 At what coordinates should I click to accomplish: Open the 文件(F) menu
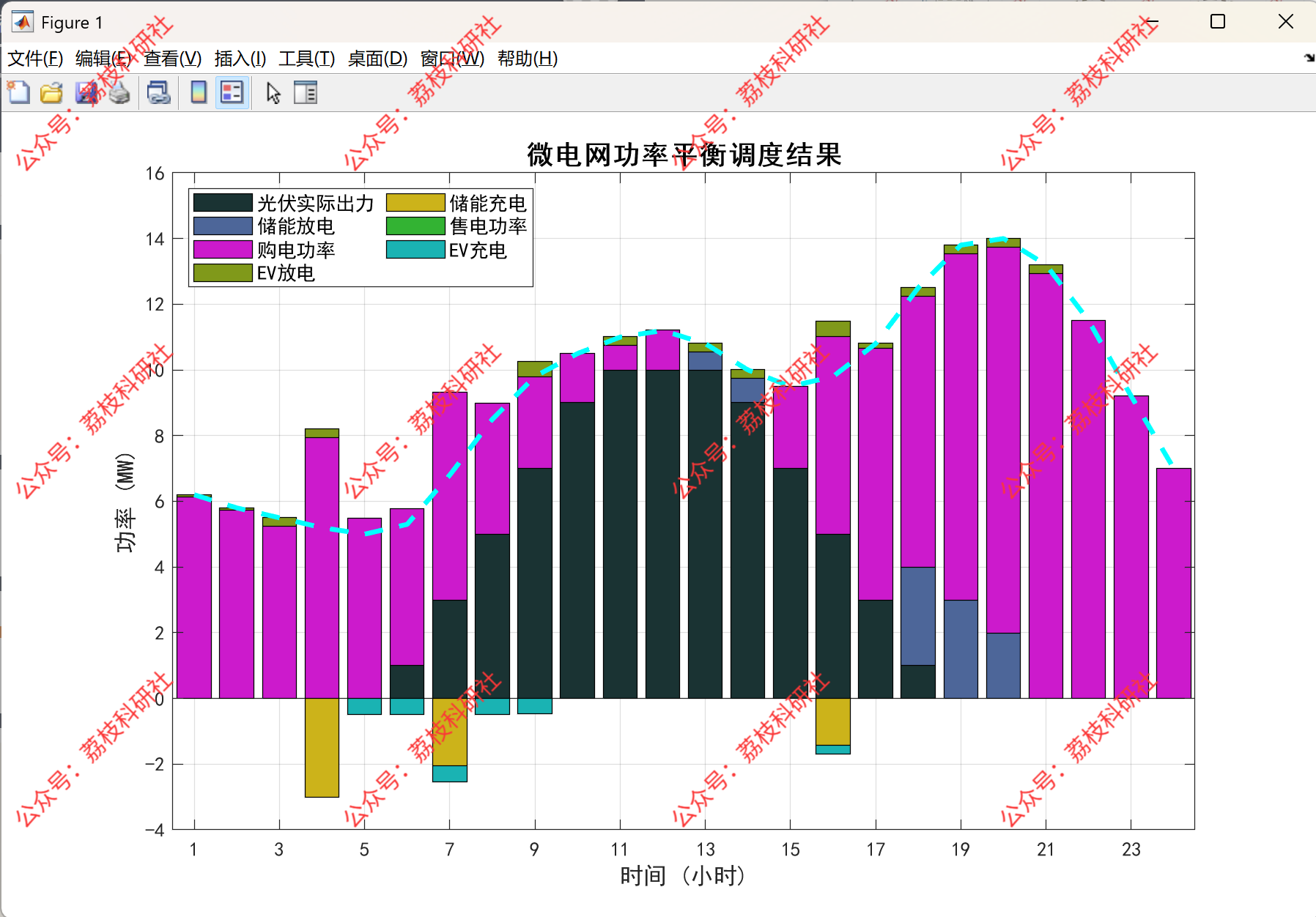[x=35, y=59]
